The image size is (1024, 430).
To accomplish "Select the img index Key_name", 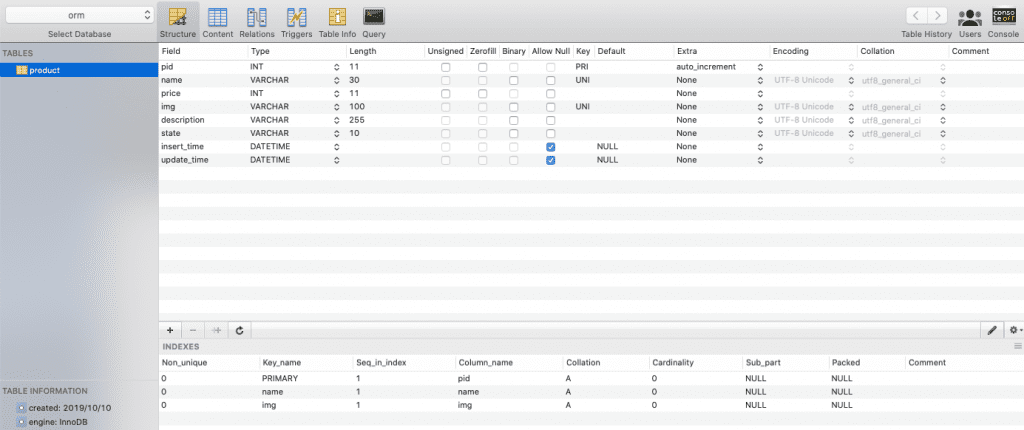I will pyautogui.click(x=268, y=405).
